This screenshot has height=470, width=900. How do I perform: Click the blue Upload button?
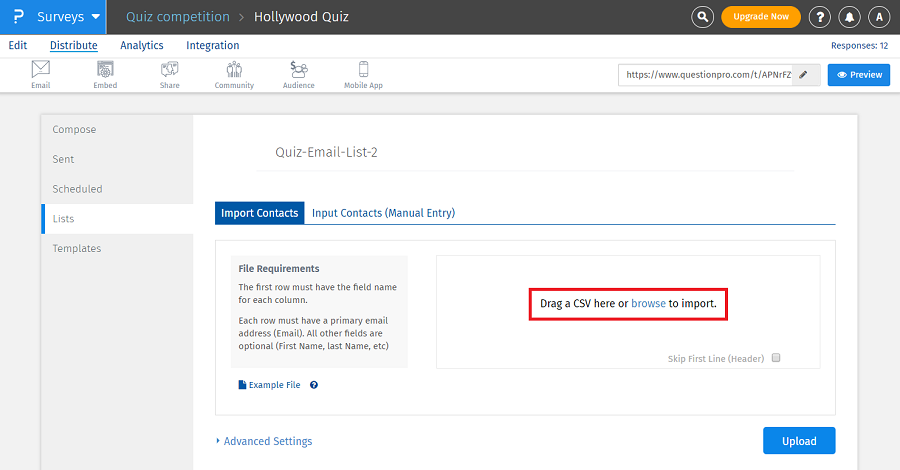[x=799, y=441]
